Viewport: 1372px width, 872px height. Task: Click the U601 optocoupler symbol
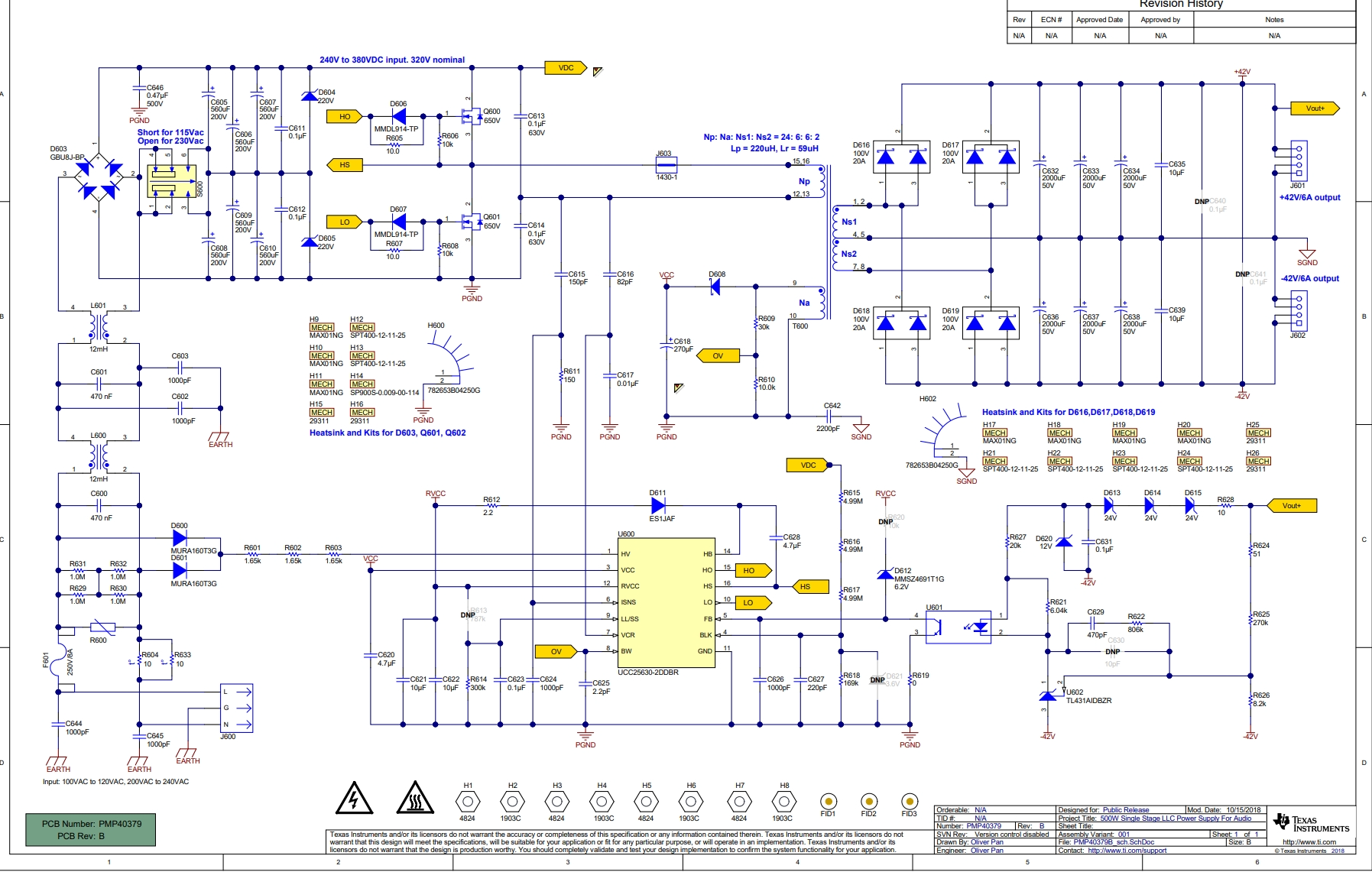click(x=958, y=627)
